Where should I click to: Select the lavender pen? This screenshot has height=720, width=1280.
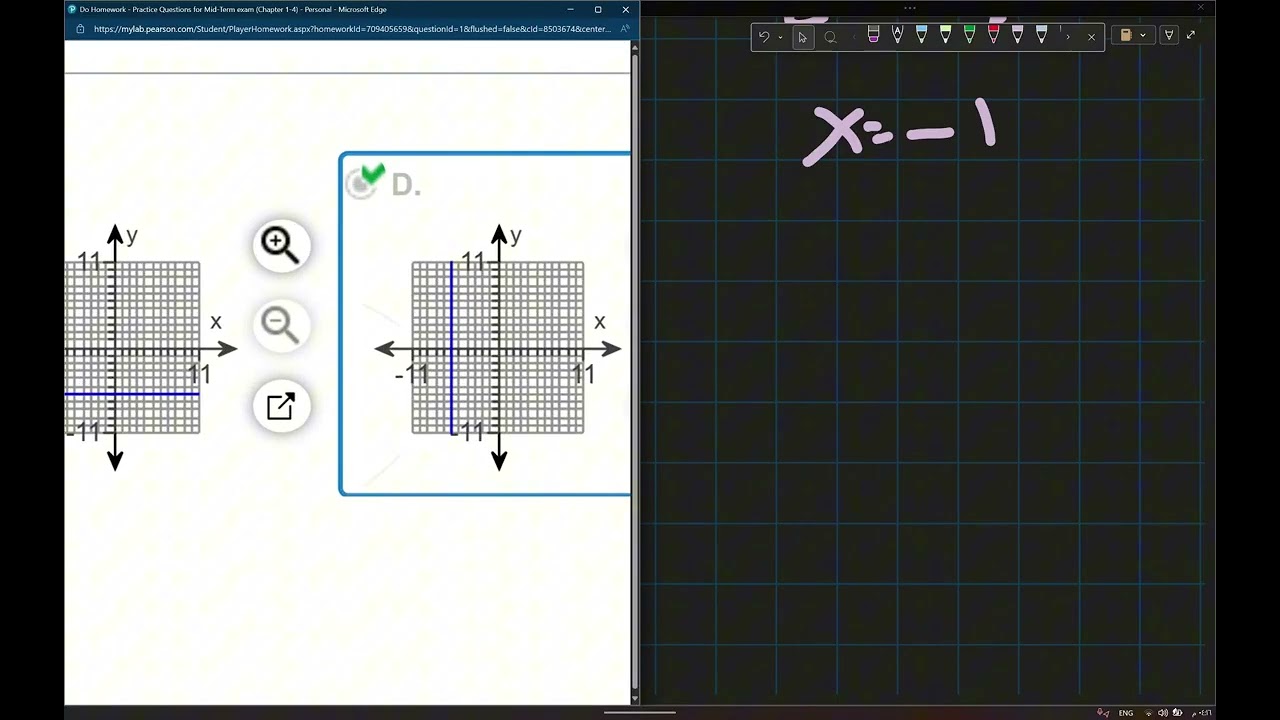click(x=1017, y=35)
